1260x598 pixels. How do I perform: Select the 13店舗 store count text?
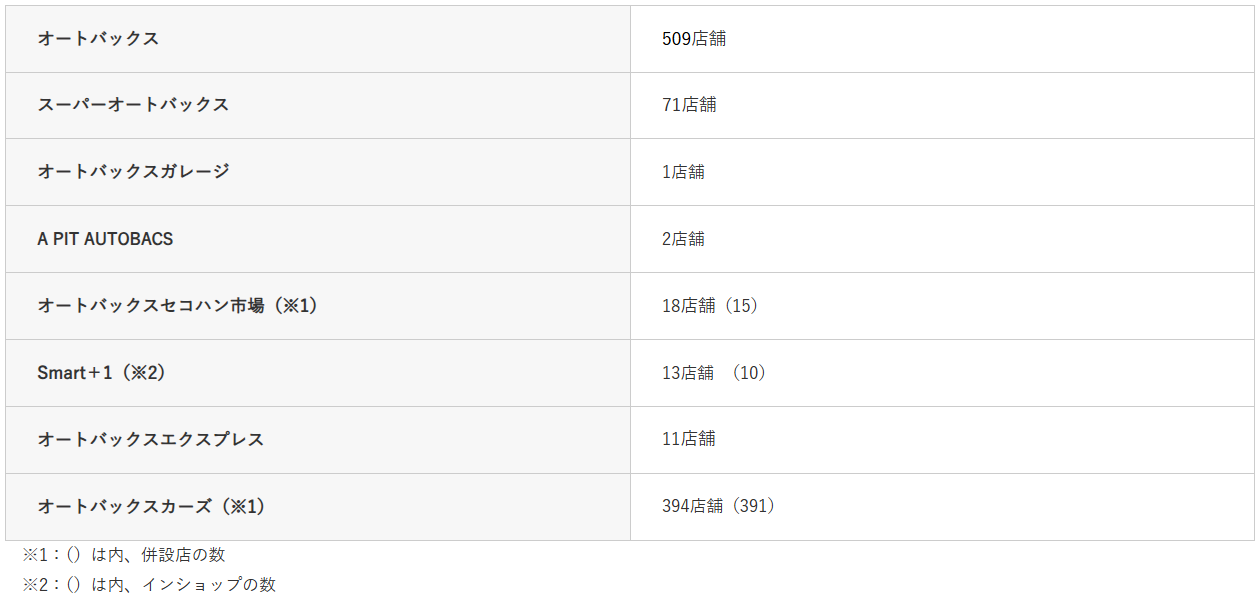(688, 373)
